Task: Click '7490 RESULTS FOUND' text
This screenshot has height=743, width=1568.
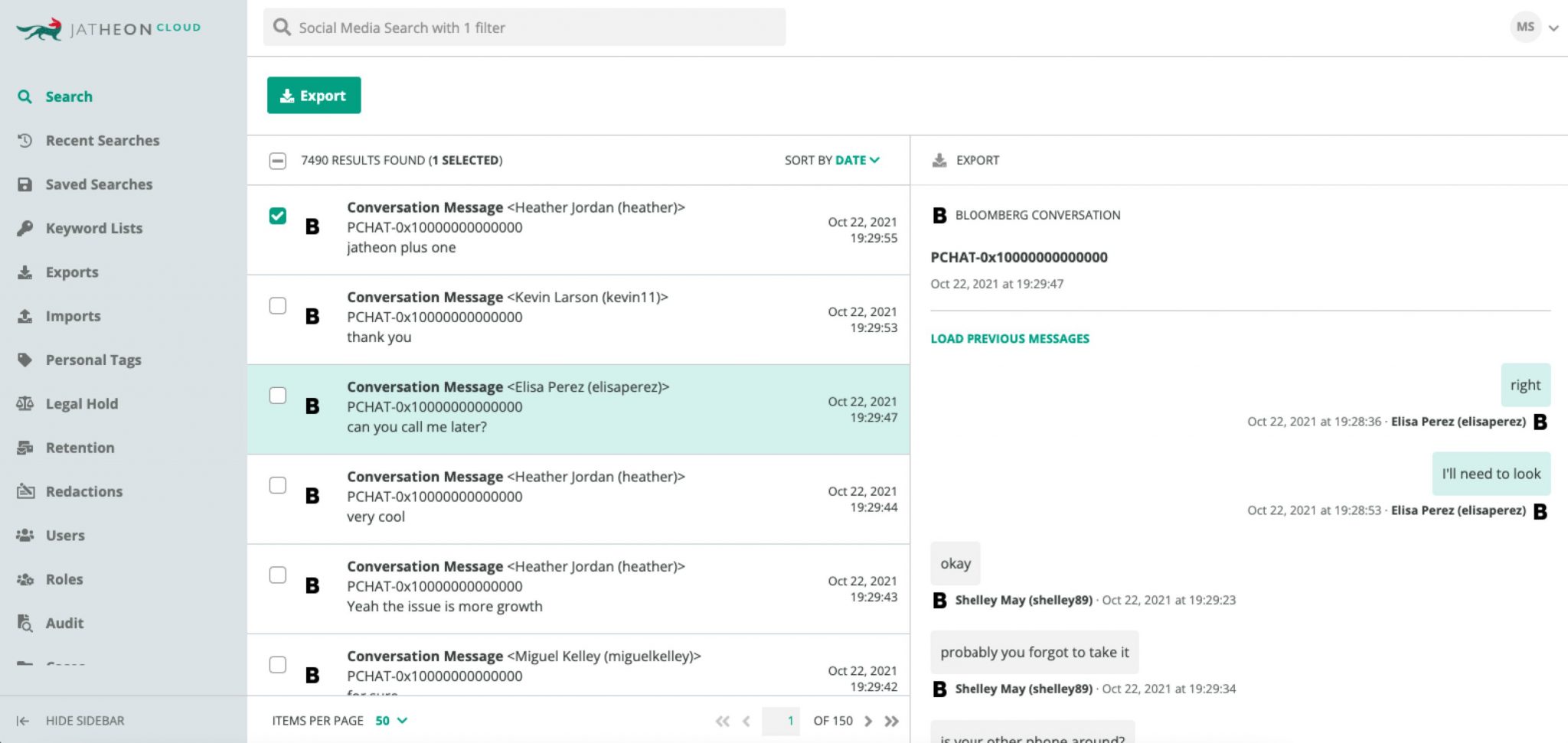Action: (363, 160)
